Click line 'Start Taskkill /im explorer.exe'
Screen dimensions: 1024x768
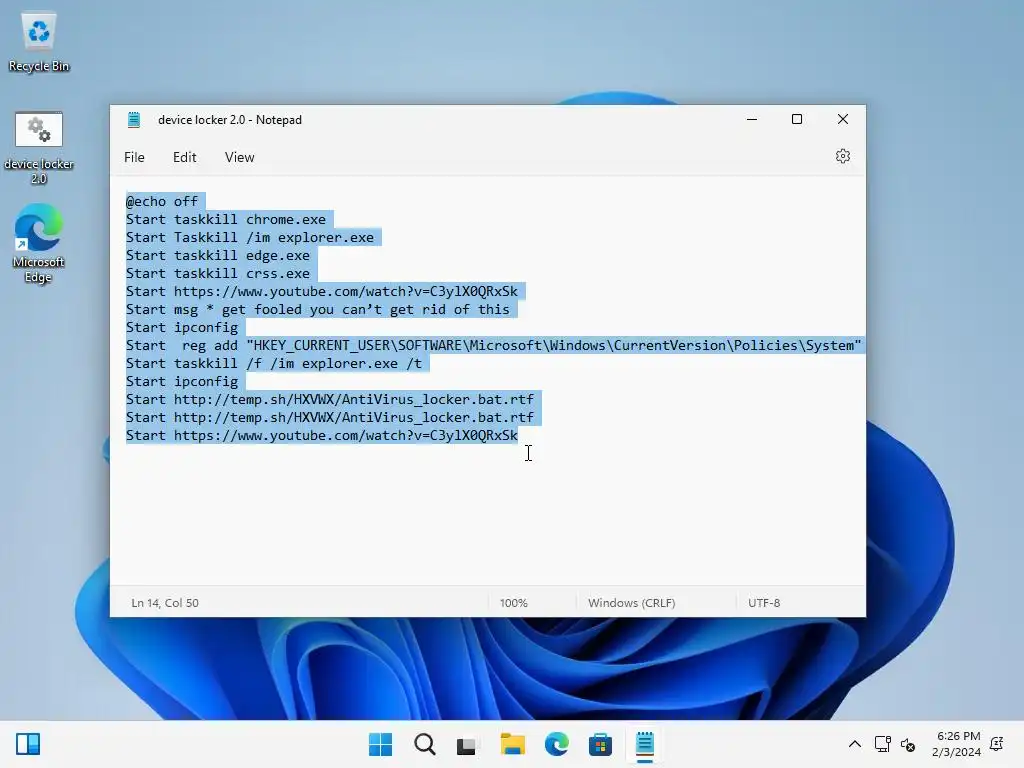pos(250,238)
